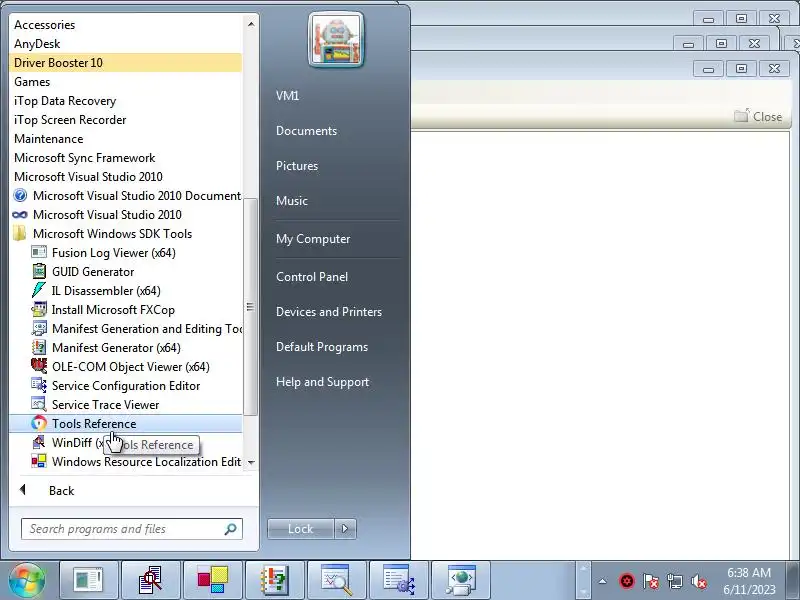Open Devices and Printers

tap(329, 312)
